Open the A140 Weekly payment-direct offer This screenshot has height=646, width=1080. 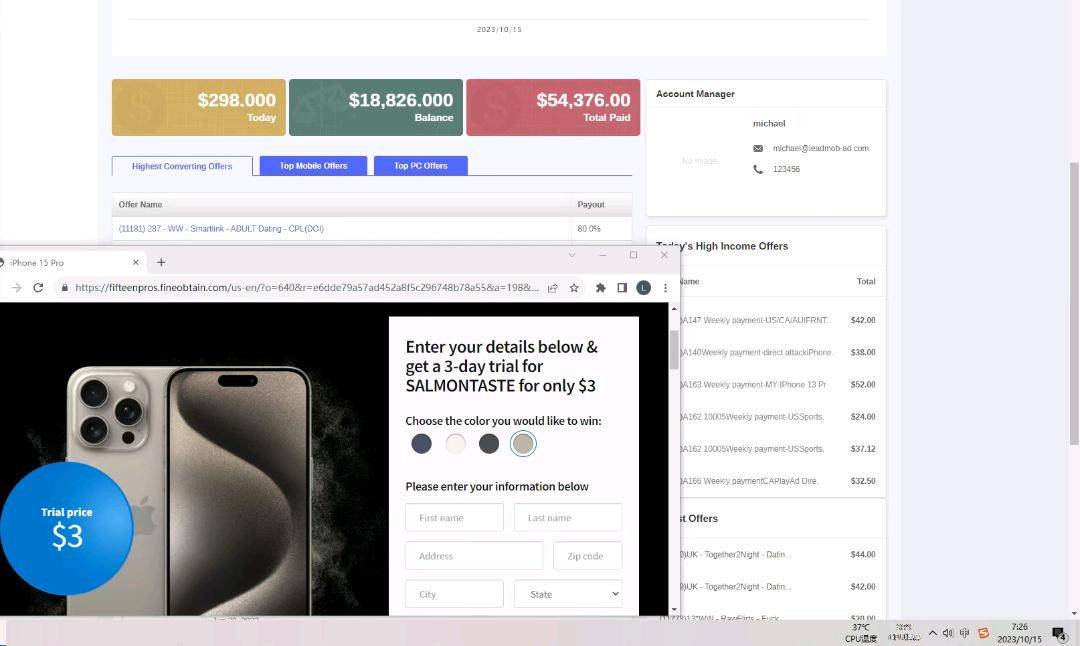[756, 353]
